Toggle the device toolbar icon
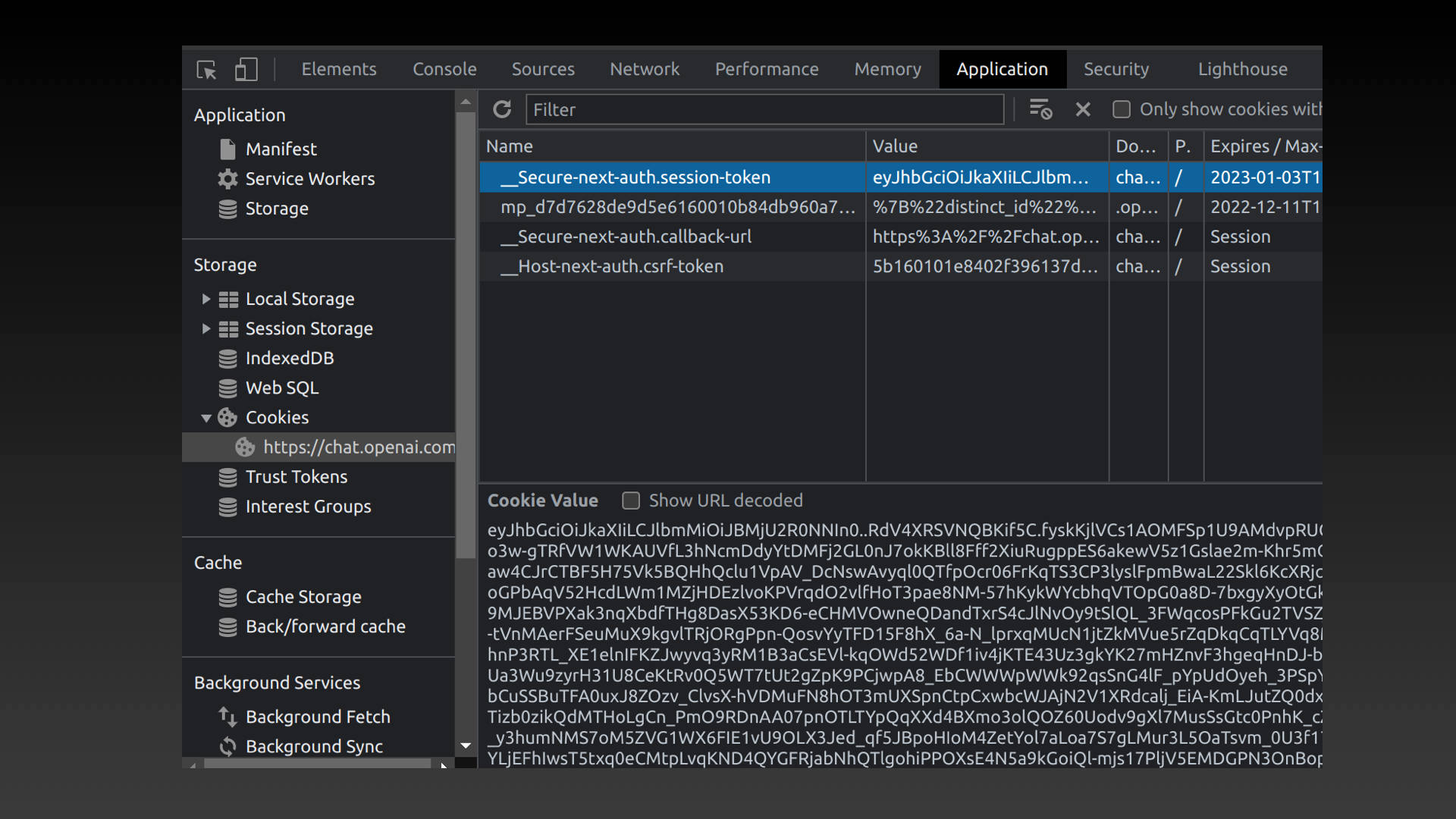Screen dimensions: 1456x819 coord(246,70)
